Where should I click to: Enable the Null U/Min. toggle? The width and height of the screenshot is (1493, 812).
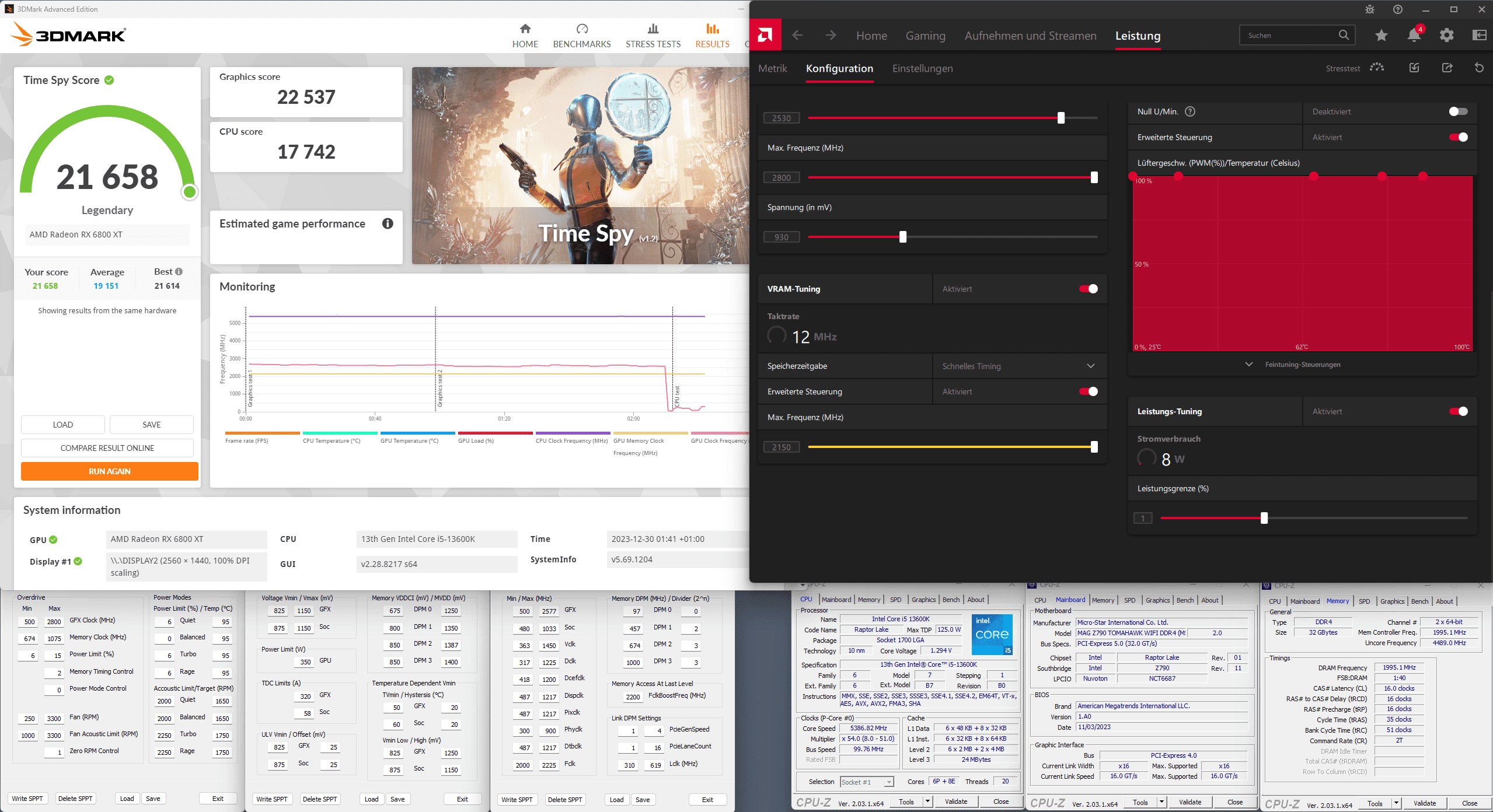1458,111
